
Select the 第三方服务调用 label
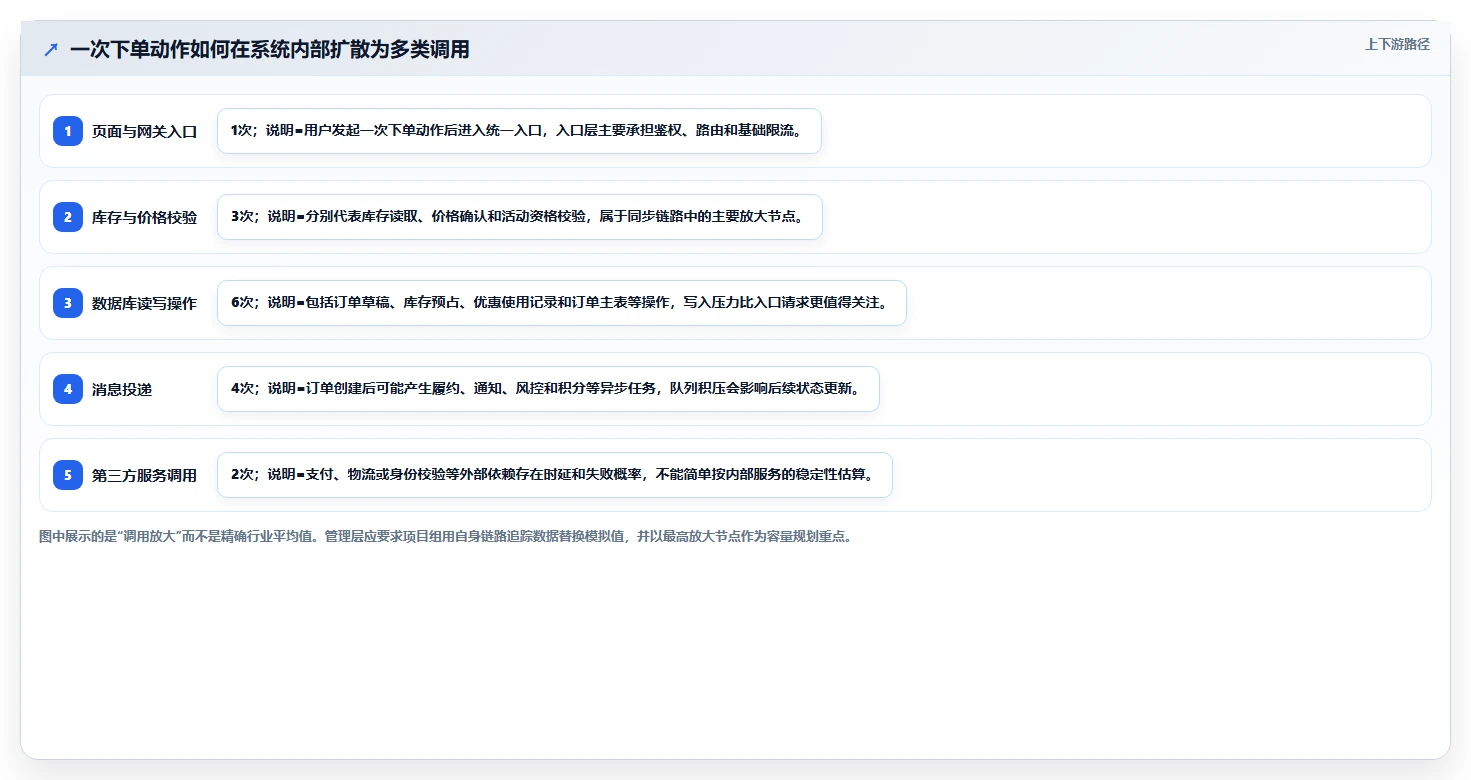click(144, 475)
